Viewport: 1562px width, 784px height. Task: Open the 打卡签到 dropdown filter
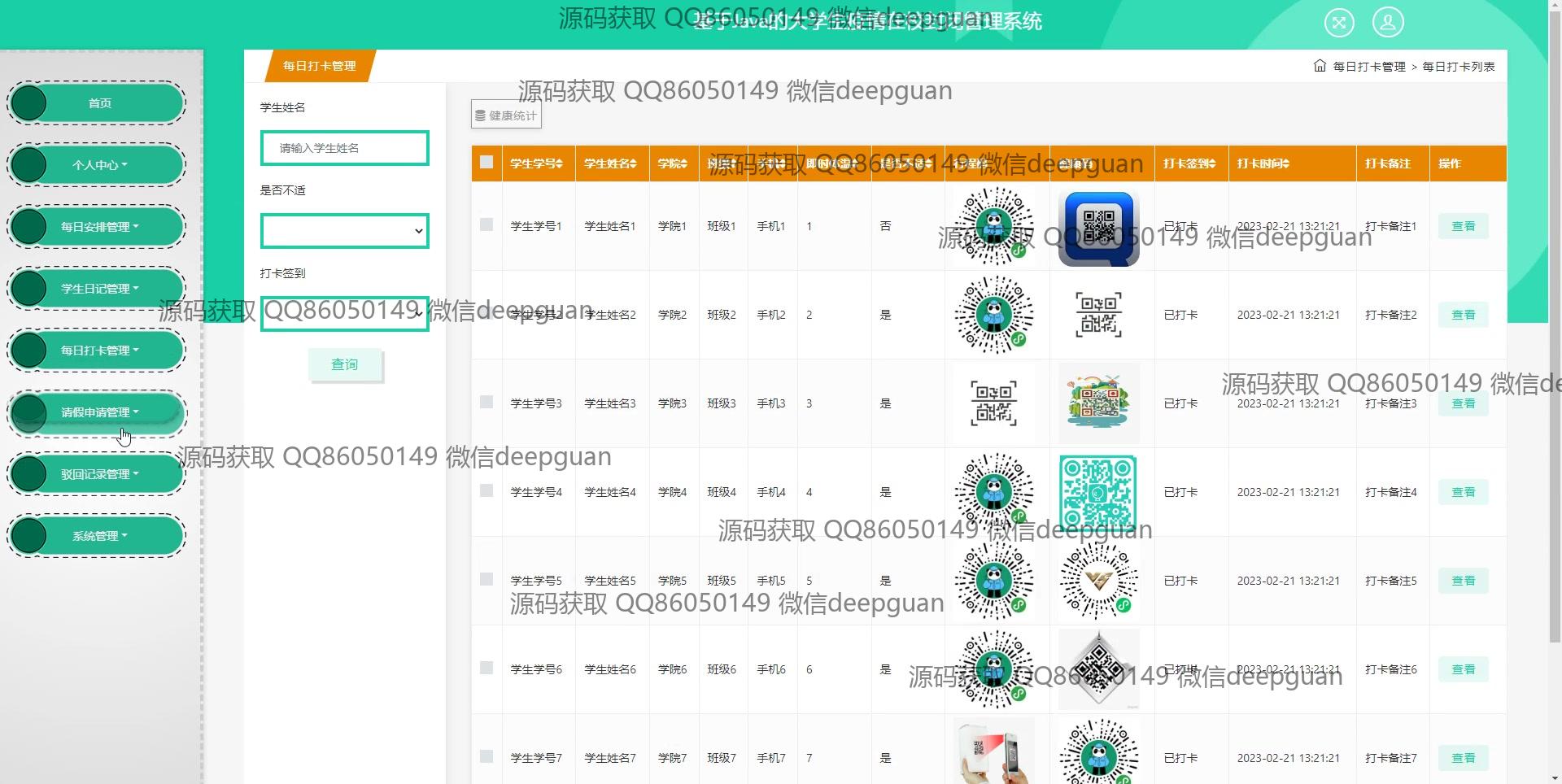tap(344, 314)
